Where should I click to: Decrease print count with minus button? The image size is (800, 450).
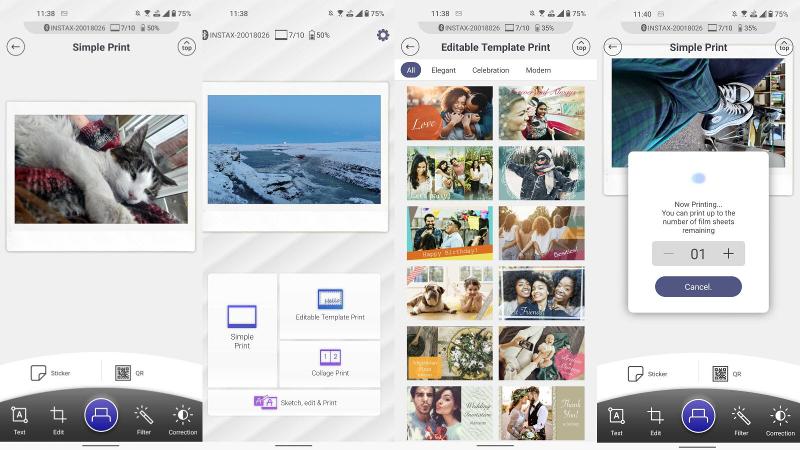[669, 254]
